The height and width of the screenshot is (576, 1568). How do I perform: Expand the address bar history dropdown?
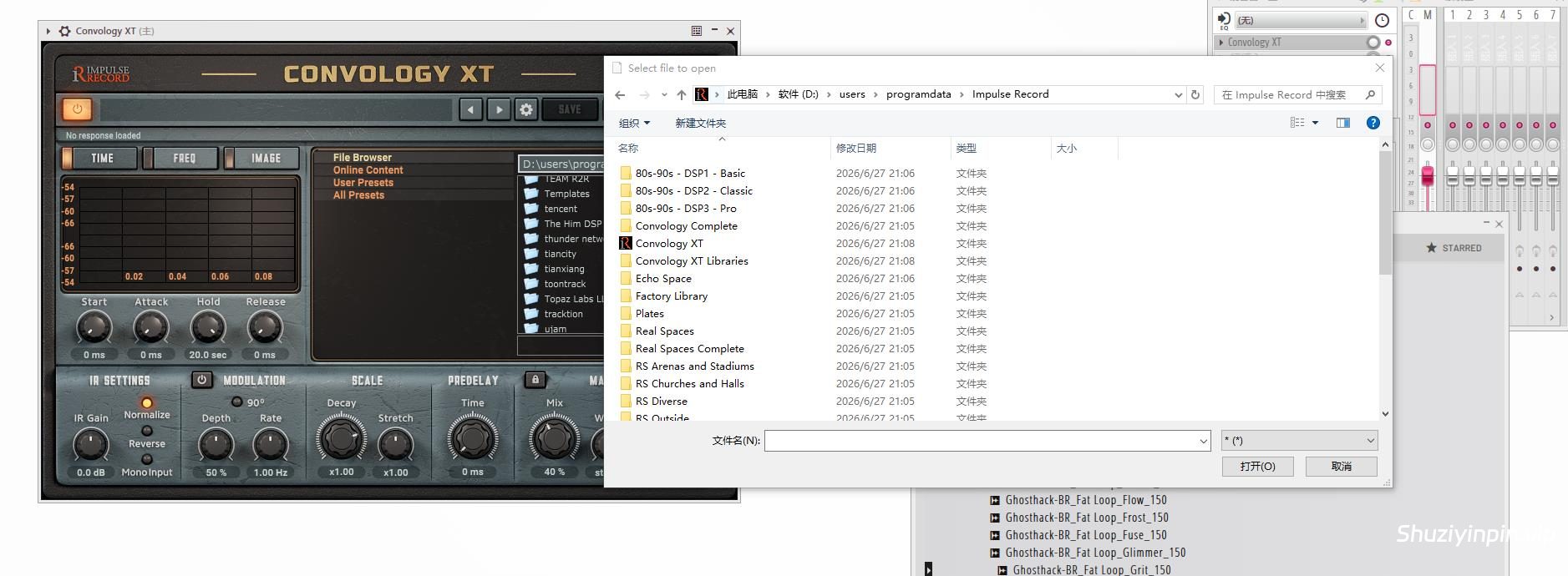point(1178,94)
